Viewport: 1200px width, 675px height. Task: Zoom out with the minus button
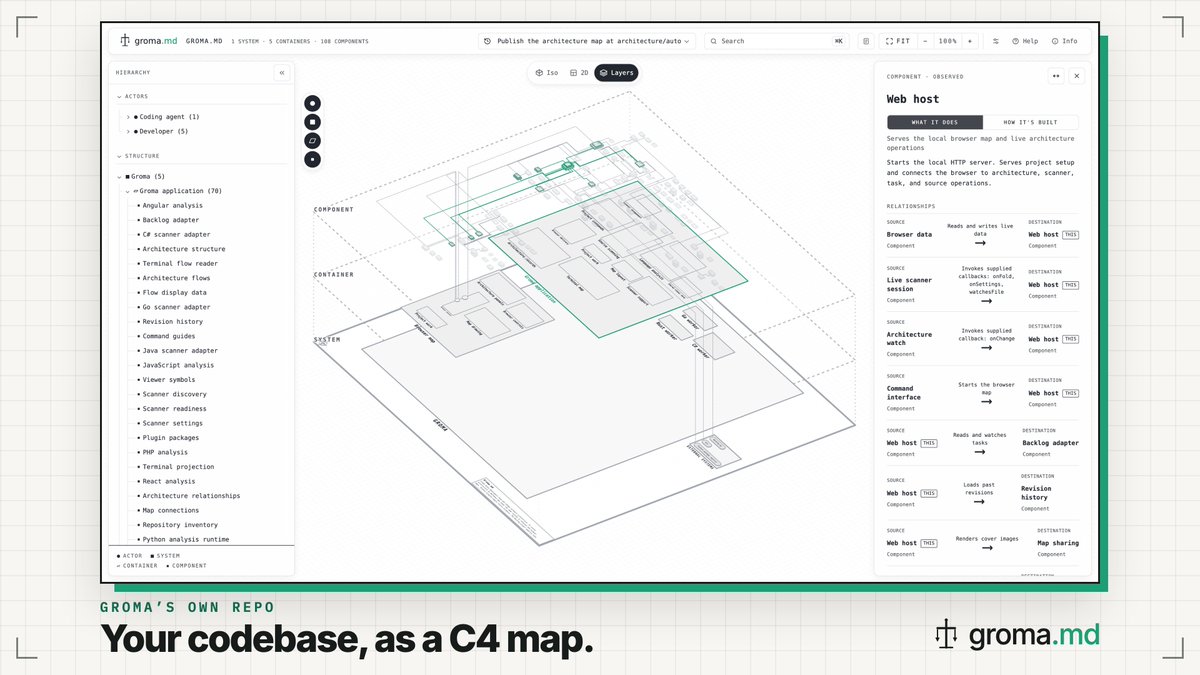coord(925,41)
